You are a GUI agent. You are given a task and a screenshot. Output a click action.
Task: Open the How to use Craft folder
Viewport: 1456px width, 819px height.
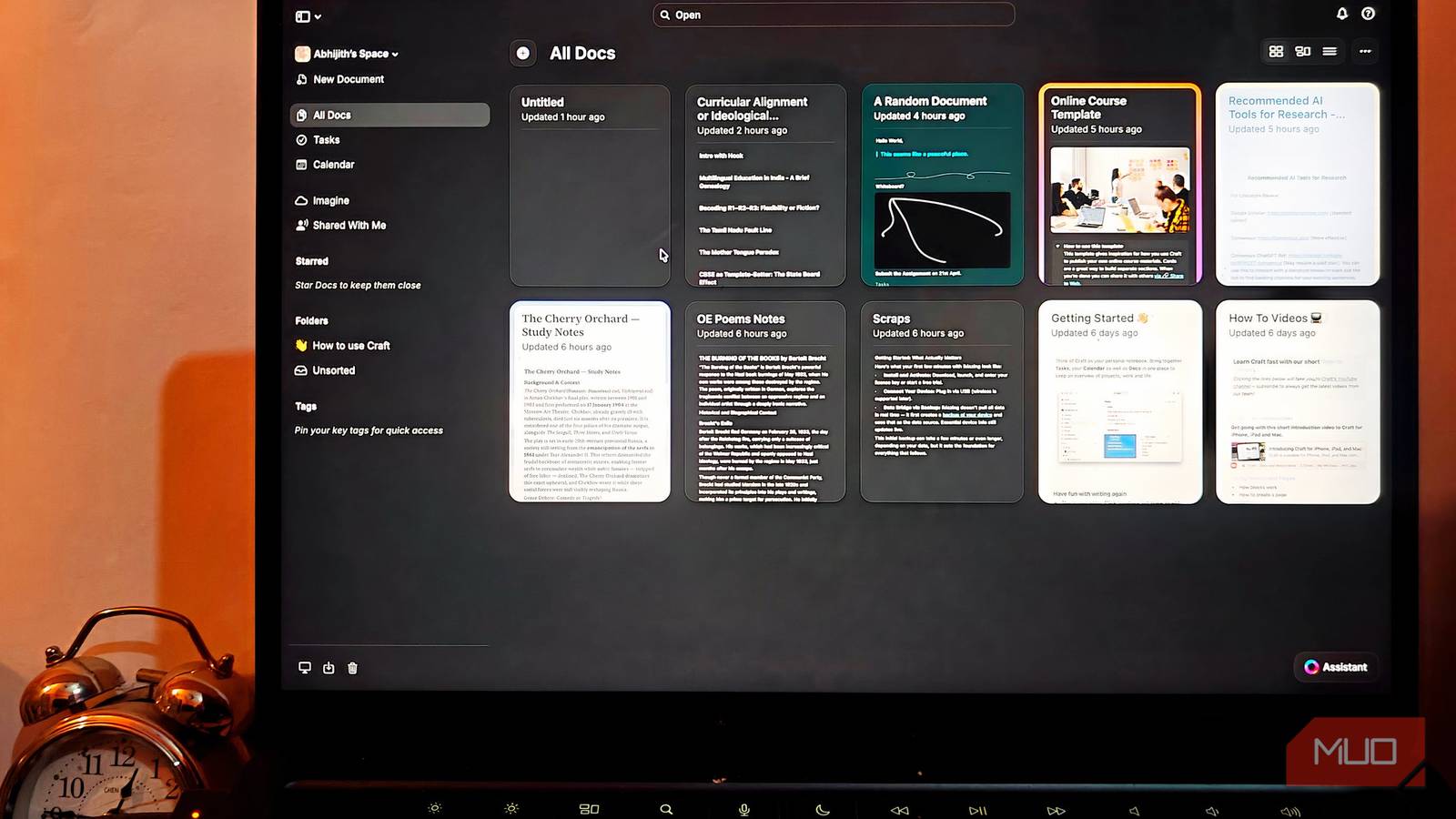349,345
